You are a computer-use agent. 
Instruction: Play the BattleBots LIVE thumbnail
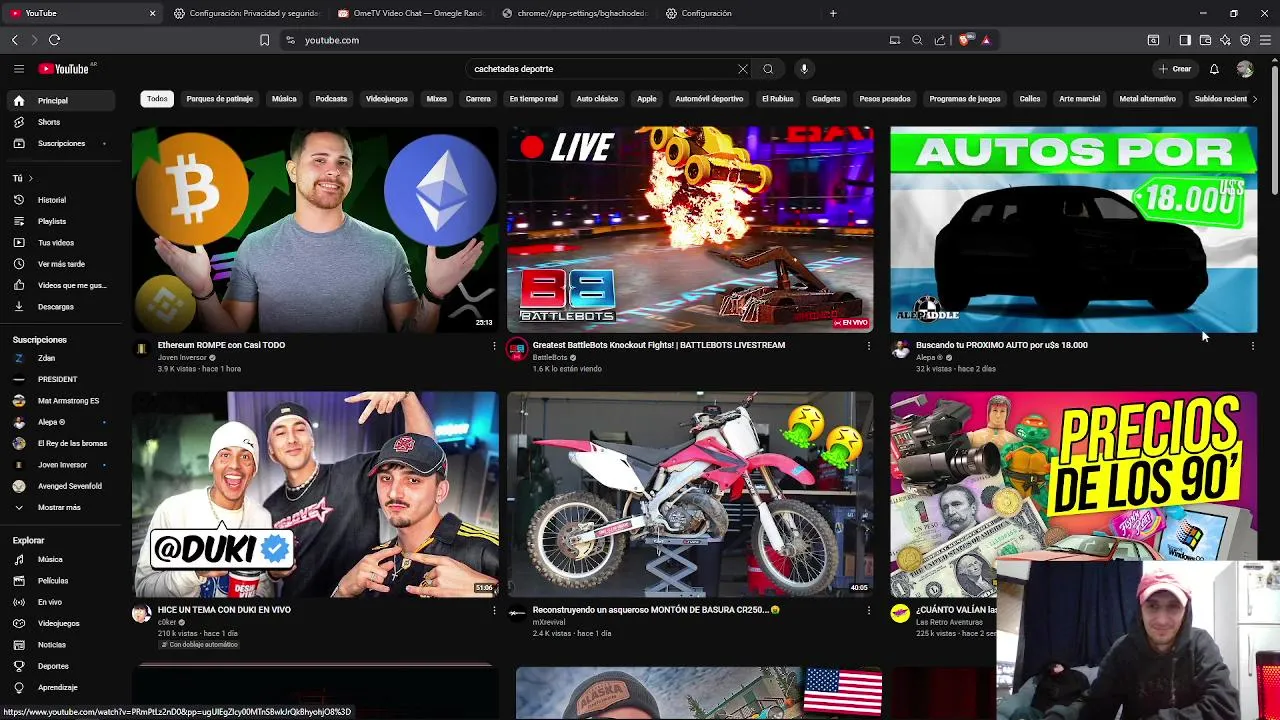click(x=690, y=229)
